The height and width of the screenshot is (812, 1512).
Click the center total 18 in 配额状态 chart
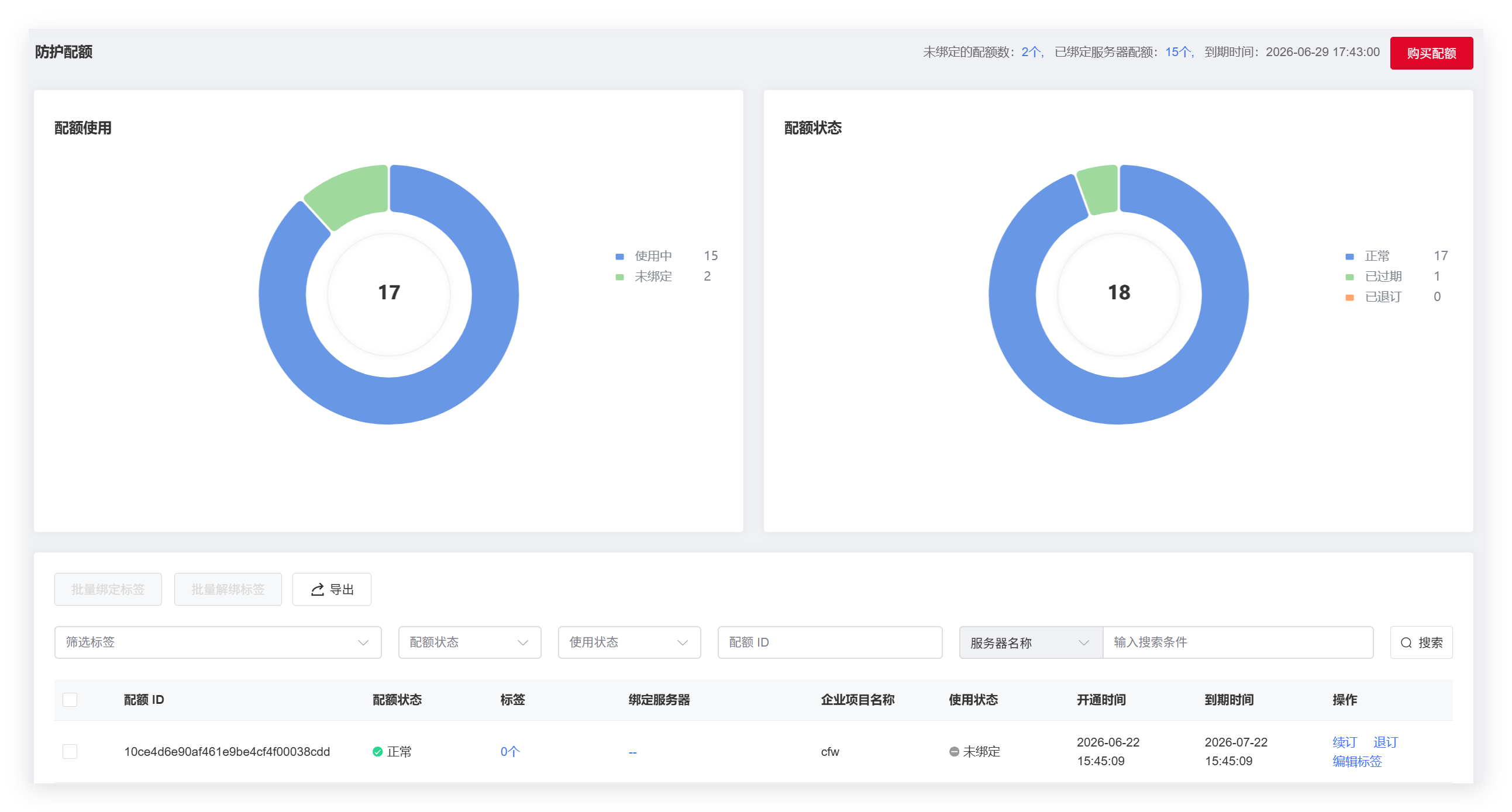pyautogui.click(x=1119, y=292)
